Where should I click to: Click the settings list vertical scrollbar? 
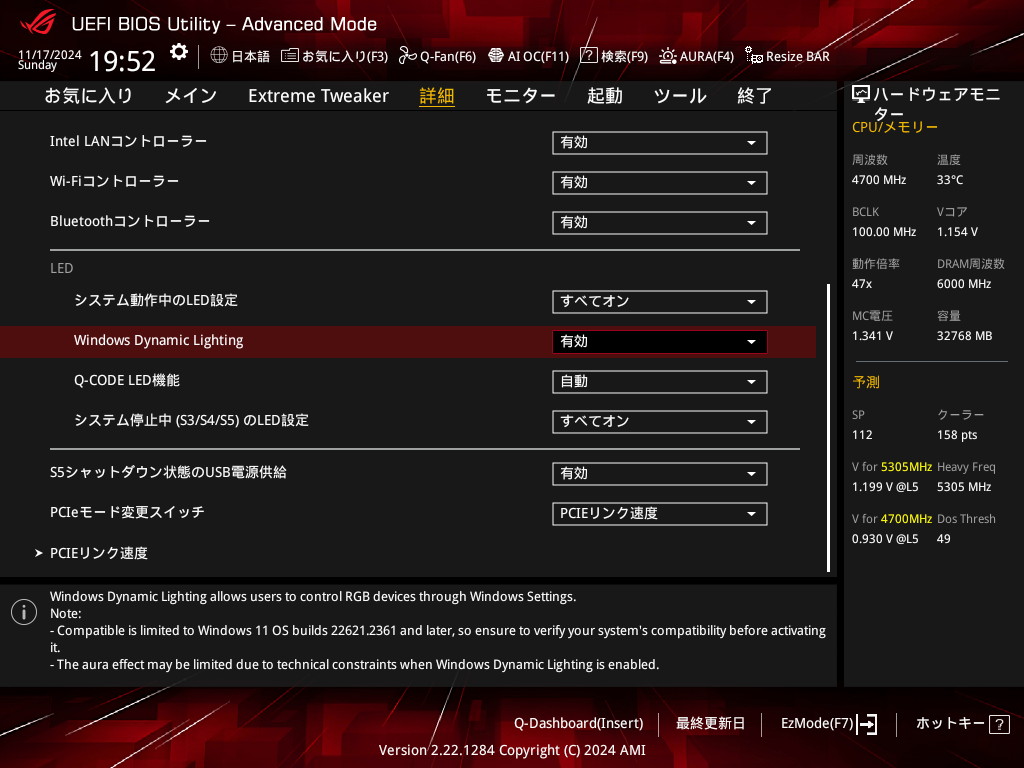click(x=829, y=428)
